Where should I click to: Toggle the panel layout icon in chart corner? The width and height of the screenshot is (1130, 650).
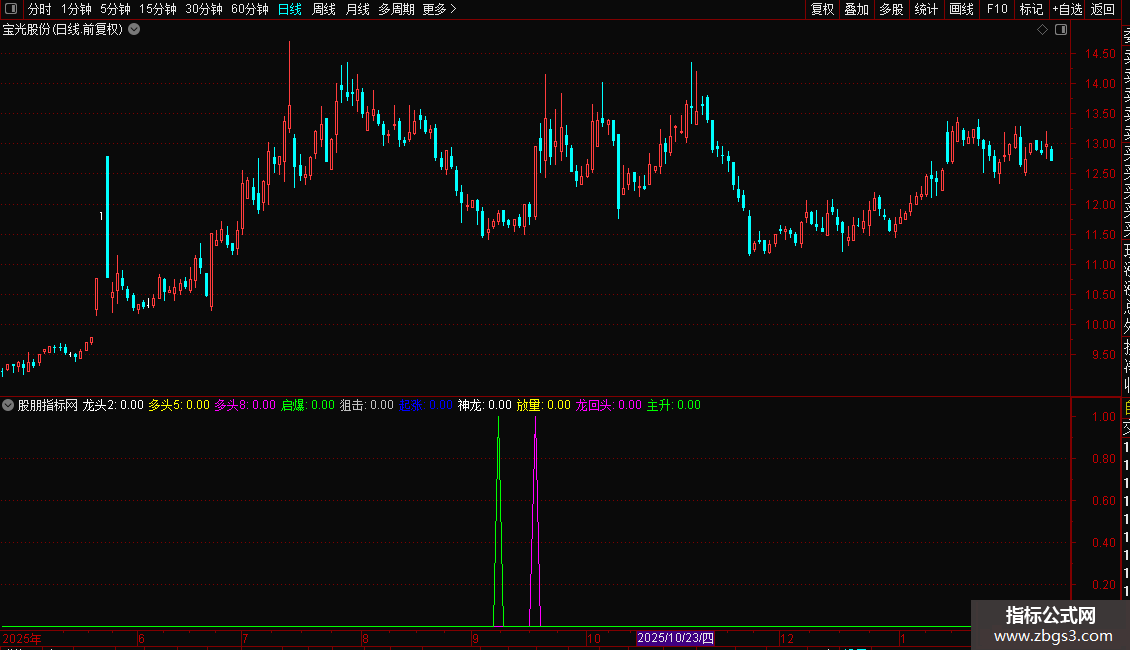pyautogui.click(x=1061, y=30)
